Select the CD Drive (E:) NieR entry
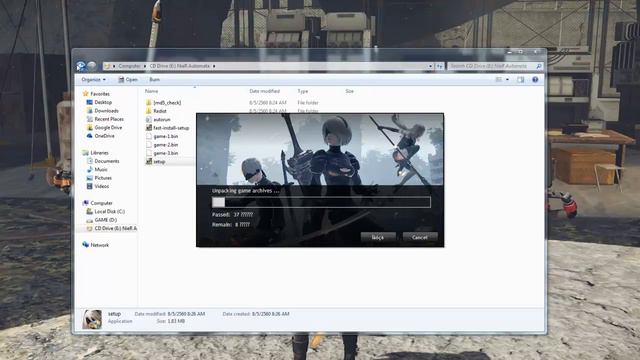 click(112, 229)
